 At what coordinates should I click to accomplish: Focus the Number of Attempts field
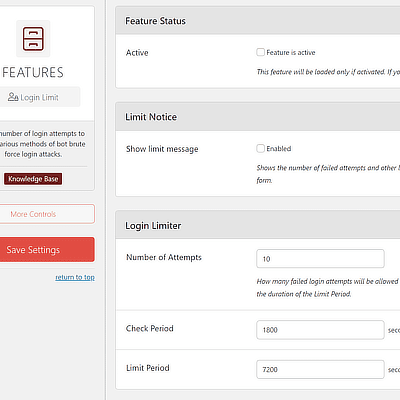pyautogui.click(x=320, y=259)
